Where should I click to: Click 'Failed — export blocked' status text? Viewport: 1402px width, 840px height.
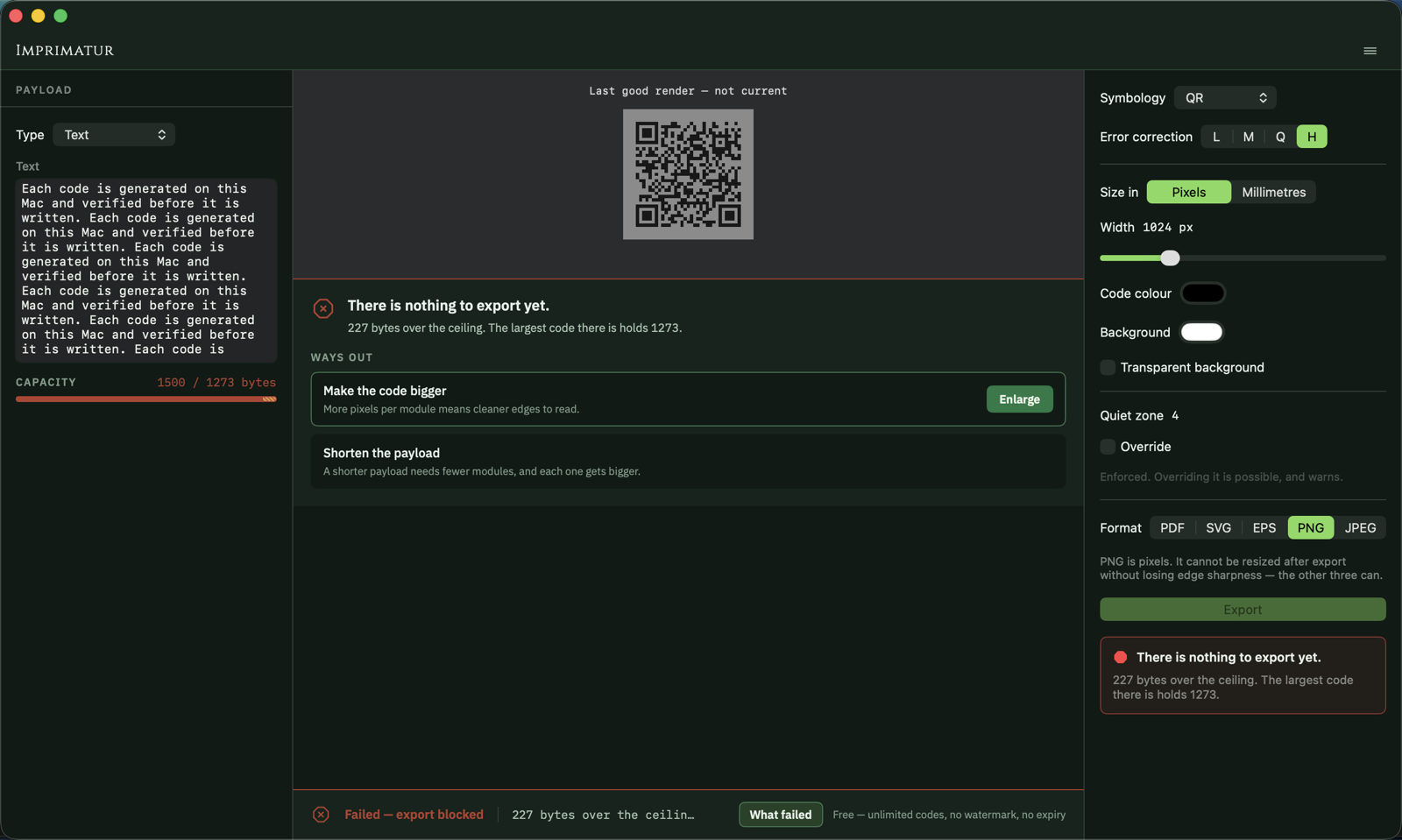point(414,815)
